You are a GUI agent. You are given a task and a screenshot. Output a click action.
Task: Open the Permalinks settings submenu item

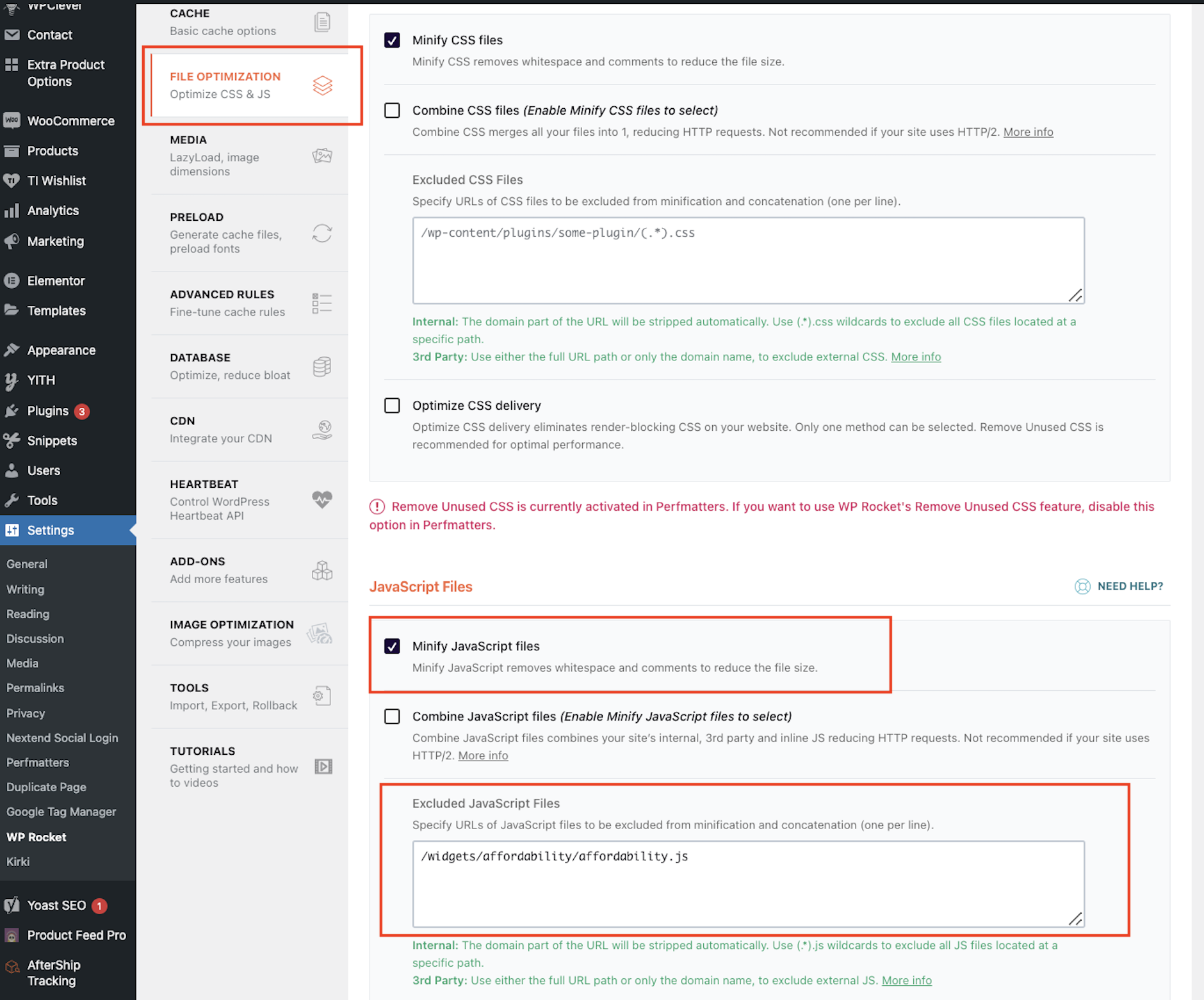pos(35,688)
